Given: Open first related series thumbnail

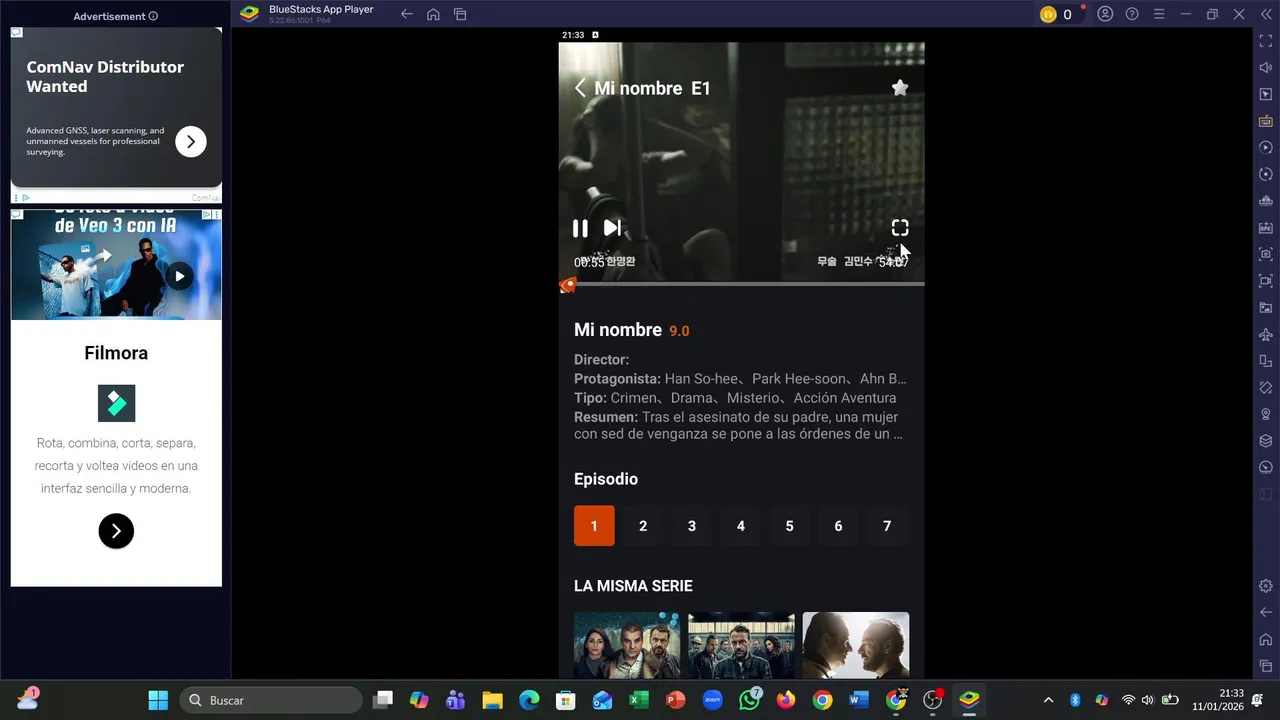Looking at the screenshot, I should [x=627, y=645].
